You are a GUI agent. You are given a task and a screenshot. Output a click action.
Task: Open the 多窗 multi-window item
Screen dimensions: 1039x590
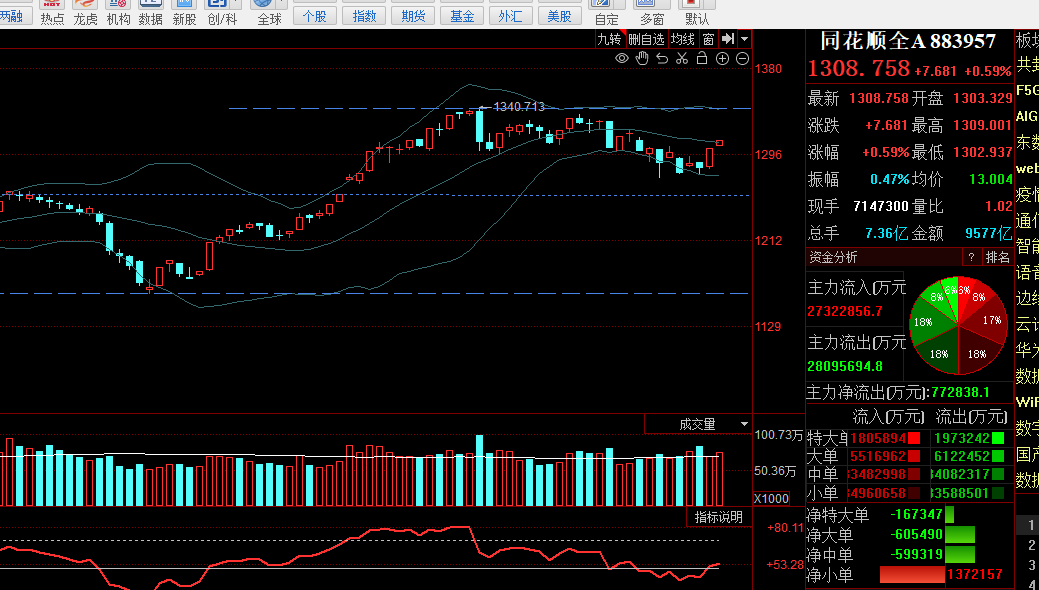pyautogui.click(x=652, y=13)
